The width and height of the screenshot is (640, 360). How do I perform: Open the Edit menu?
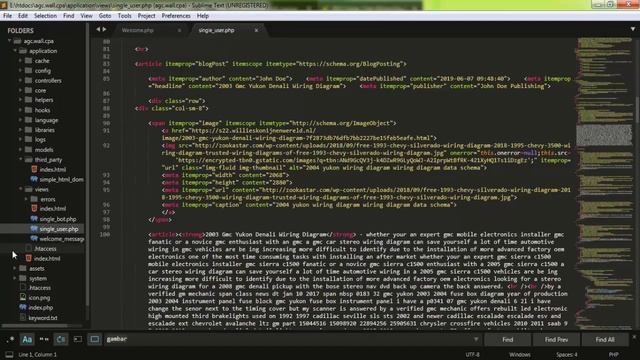23,16
